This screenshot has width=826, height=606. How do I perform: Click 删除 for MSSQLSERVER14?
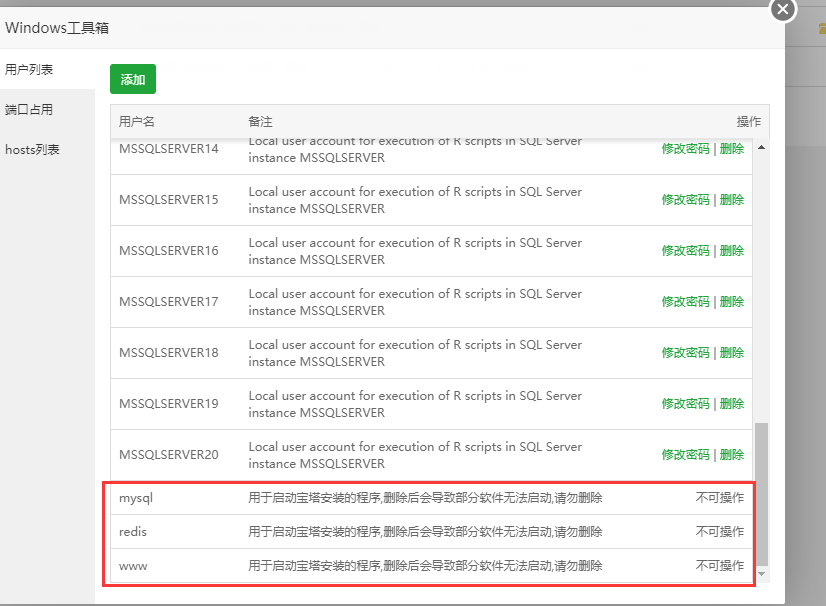tap(732, 149)
